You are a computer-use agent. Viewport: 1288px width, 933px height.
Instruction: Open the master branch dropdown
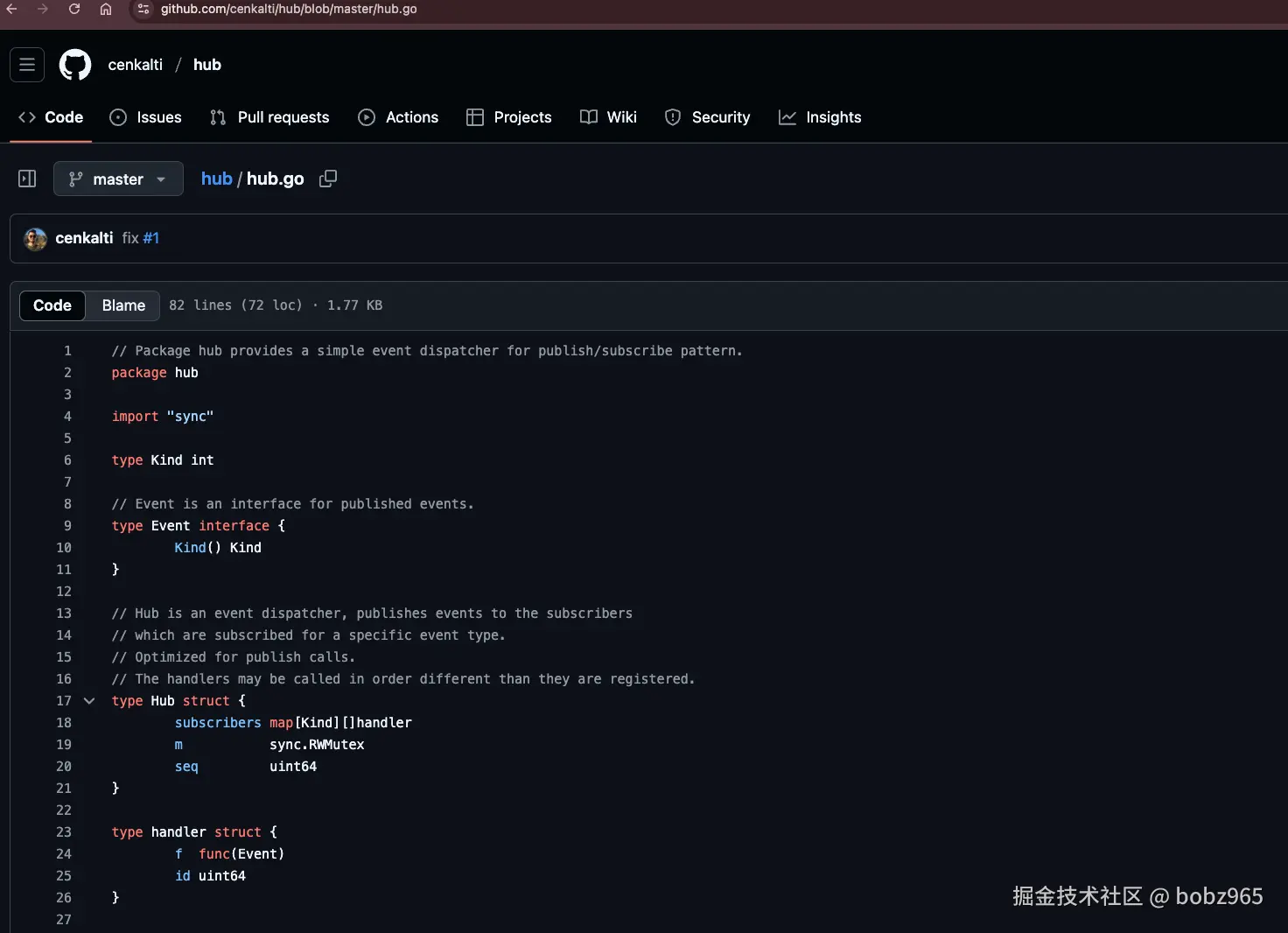118,179
